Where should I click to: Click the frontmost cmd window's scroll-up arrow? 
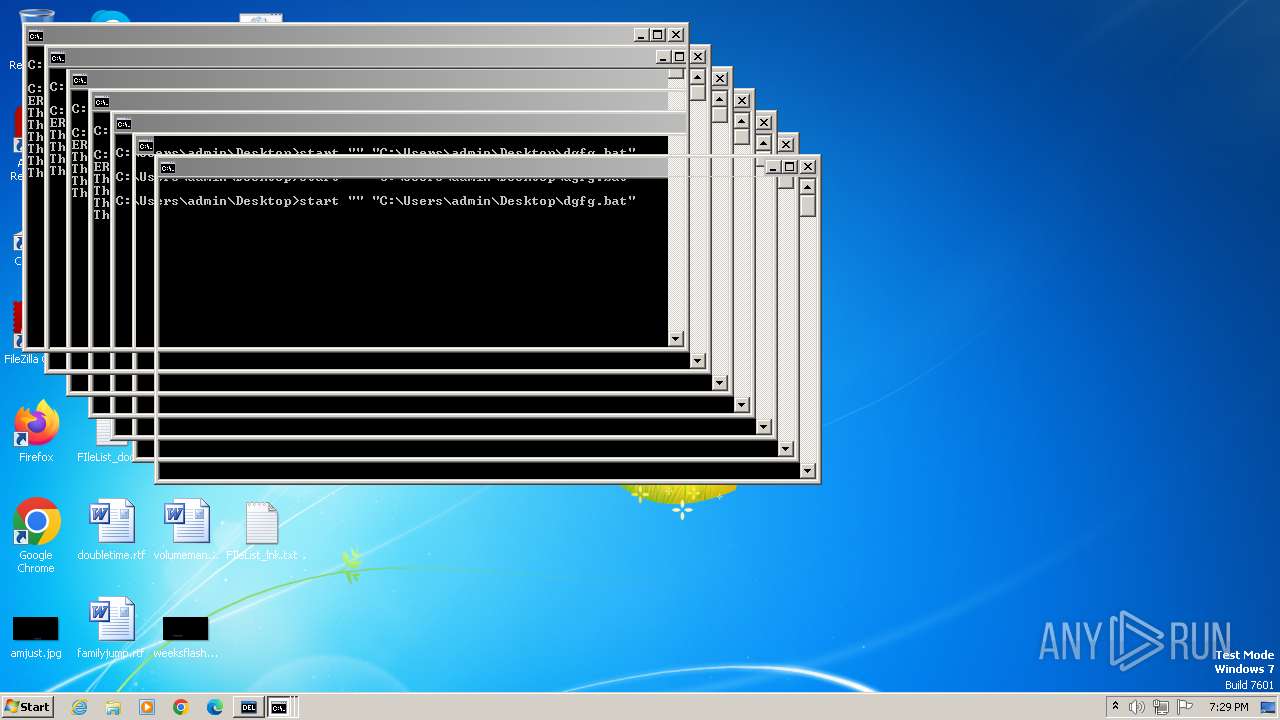click(807, 186)
